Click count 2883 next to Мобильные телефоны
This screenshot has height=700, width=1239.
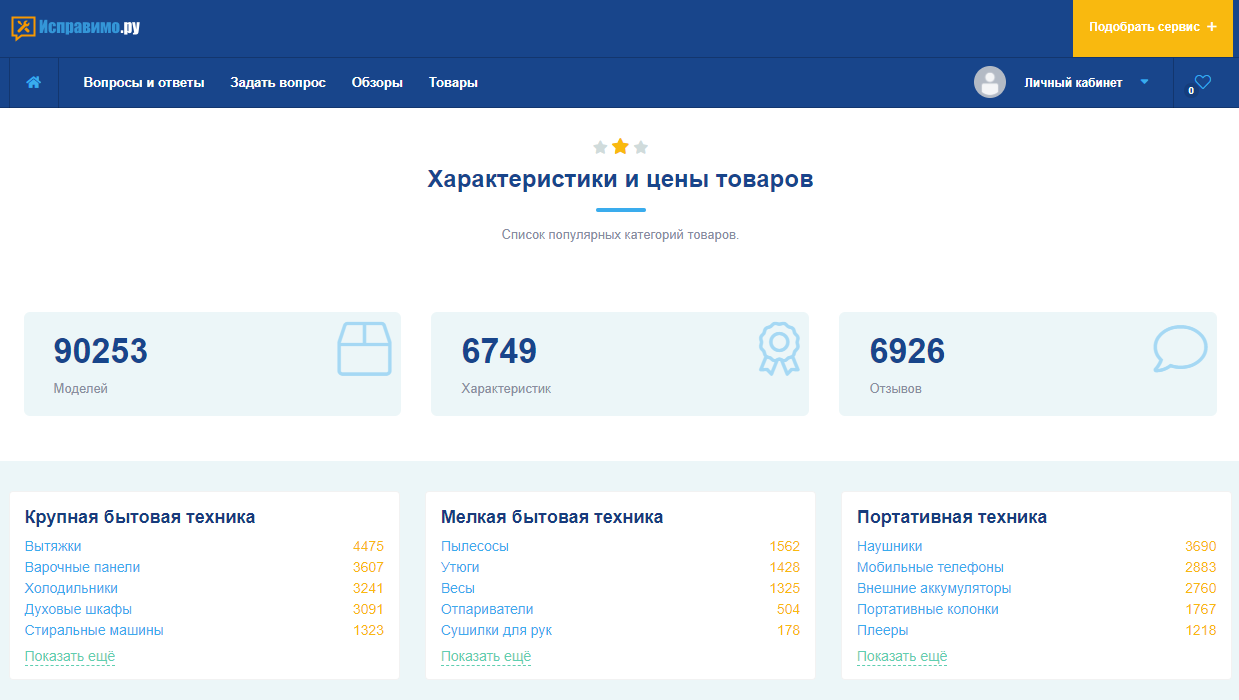1200,567
